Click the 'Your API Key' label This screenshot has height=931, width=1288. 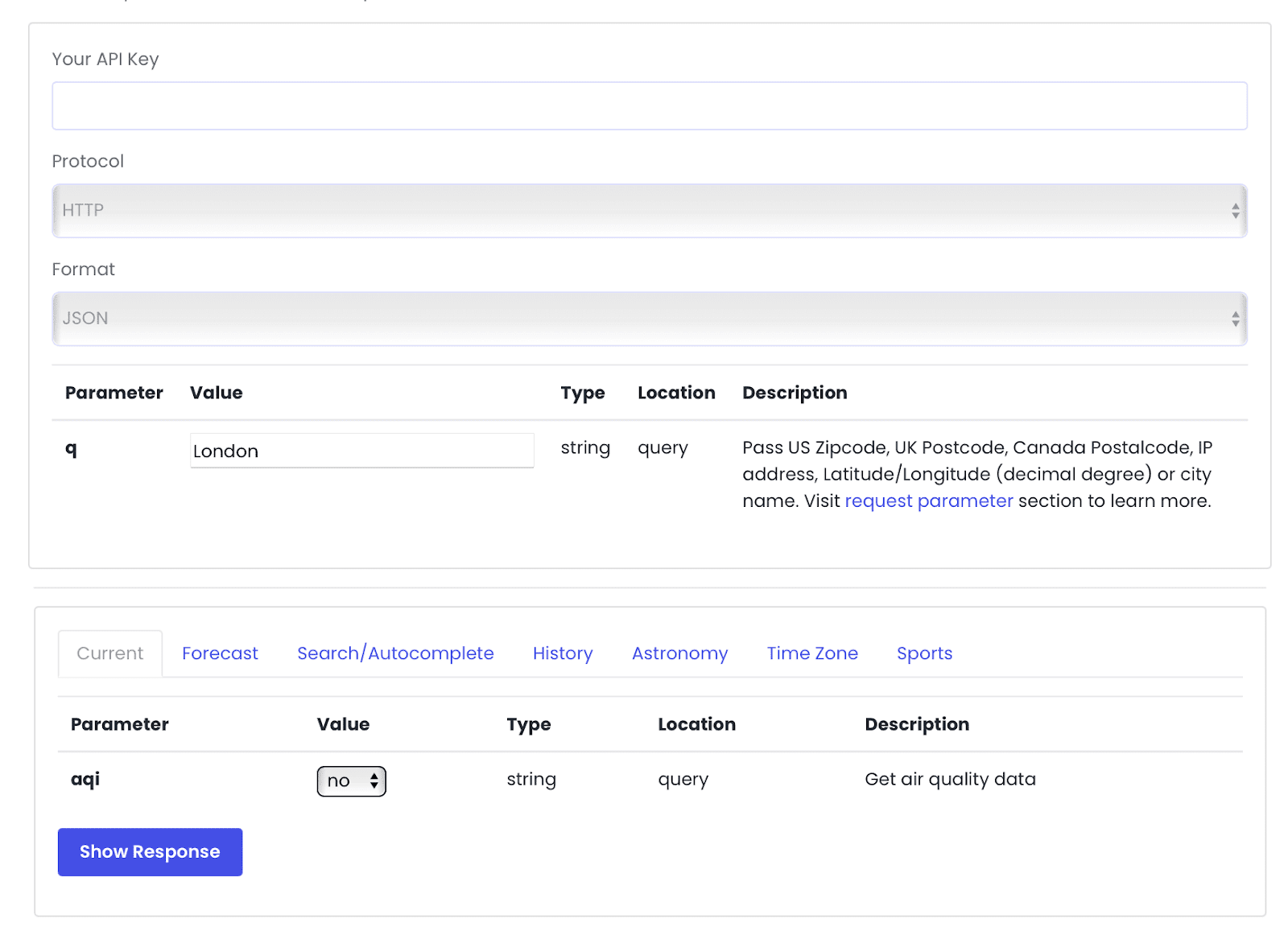(105, 60)
